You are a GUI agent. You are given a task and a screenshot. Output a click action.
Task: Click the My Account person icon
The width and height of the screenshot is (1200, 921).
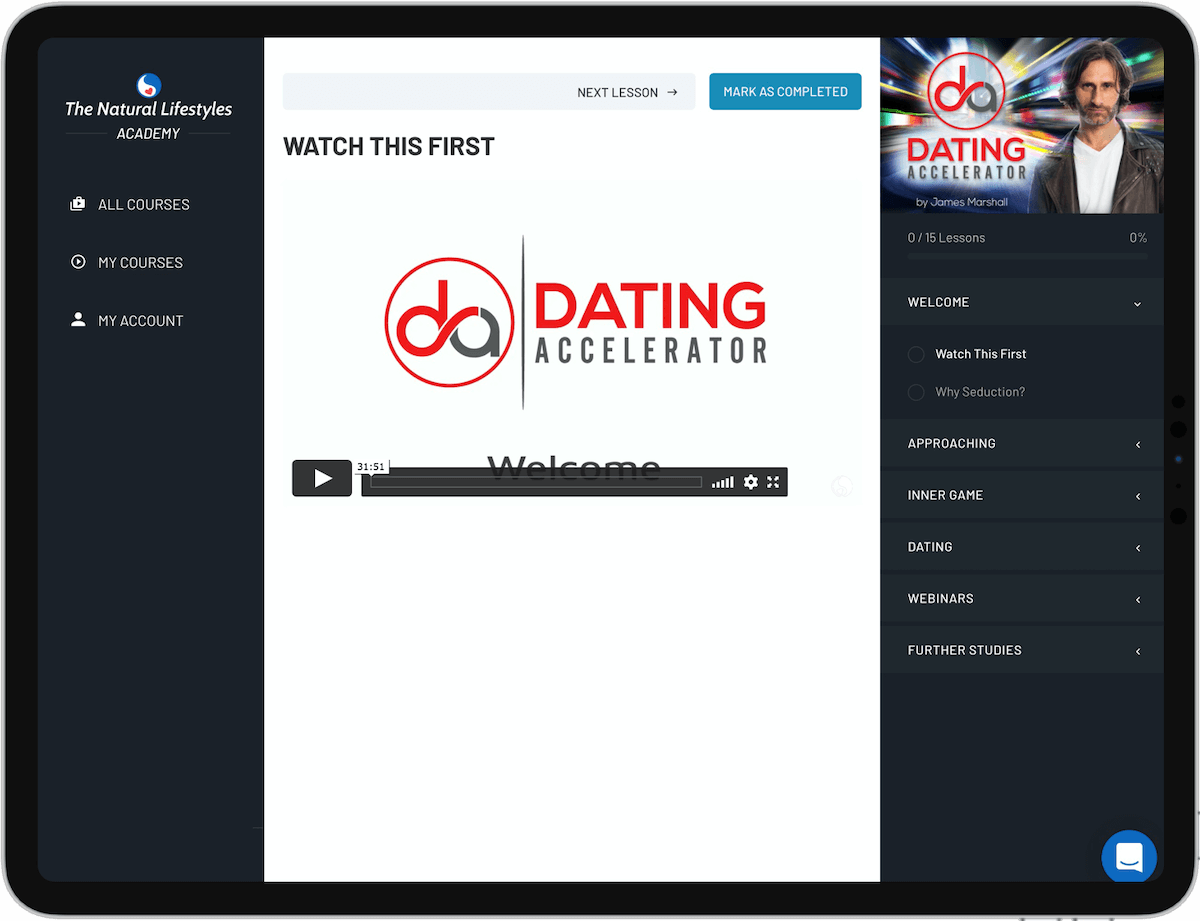point(78,320)
